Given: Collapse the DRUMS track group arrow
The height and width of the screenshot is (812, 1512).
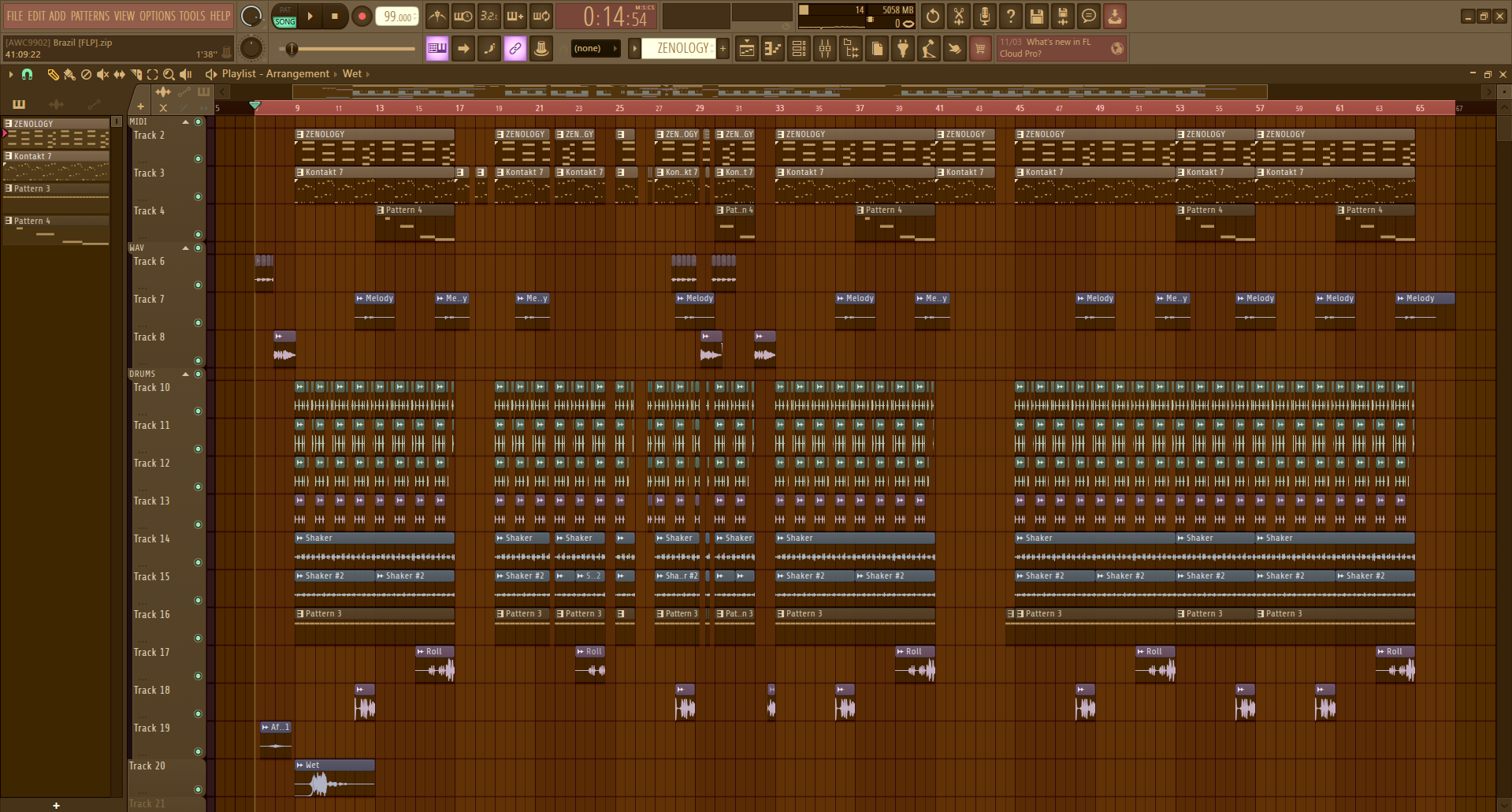Looking at the screenshot, I should (x=186, y=374).
